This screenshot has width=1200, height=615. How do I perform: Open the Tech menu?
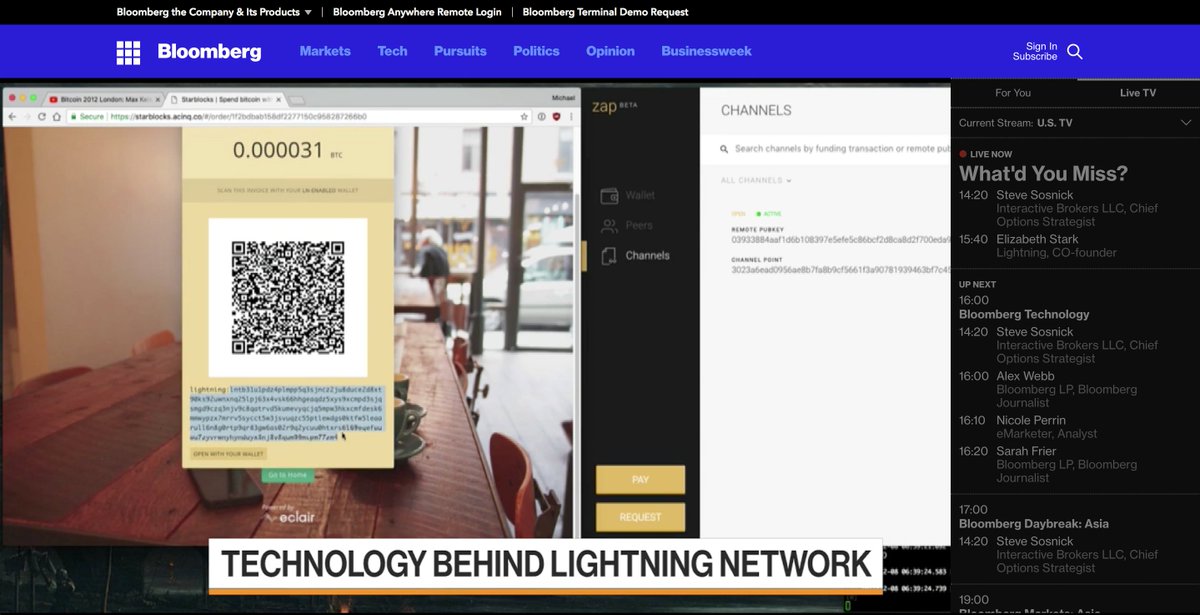(x=392, y=51)
